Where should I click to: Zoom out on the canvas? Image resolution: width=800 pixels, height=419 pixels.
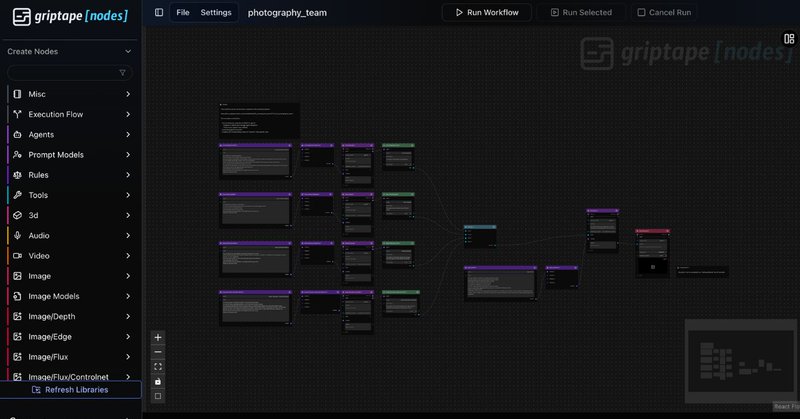(x=158, y=352)
